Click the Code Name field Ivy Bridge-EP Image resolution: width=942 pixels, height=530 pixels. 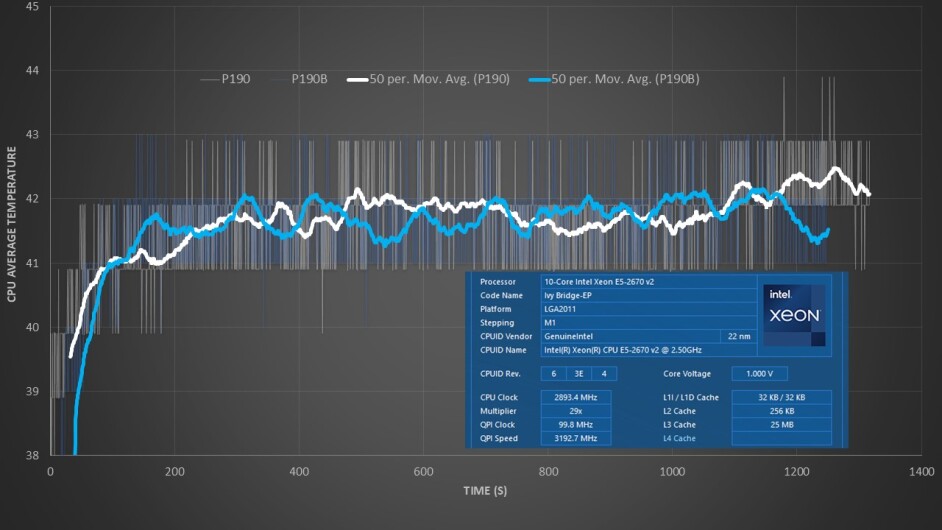647,295
